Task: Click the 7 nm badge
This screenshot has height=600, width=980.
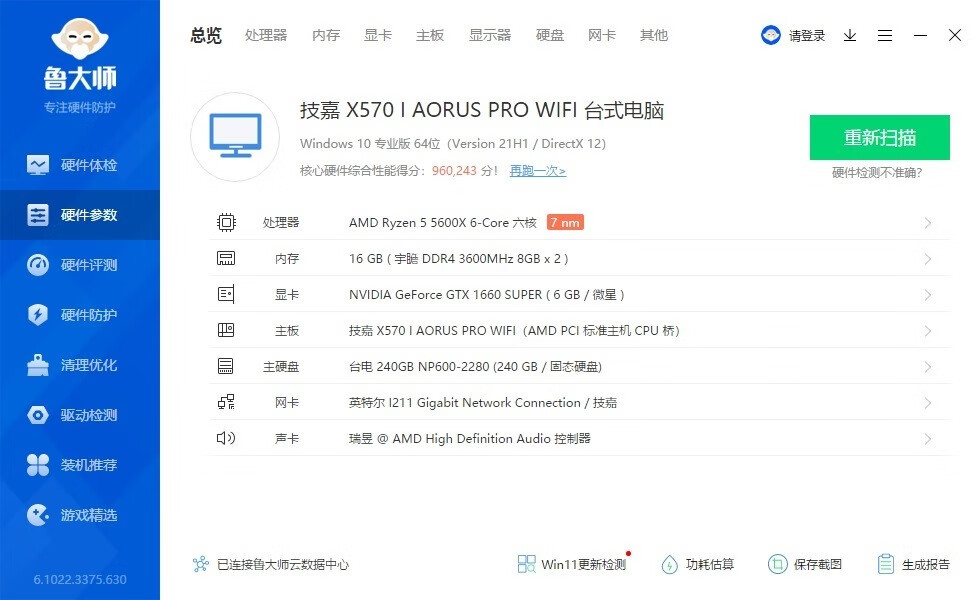Action: 565,222
